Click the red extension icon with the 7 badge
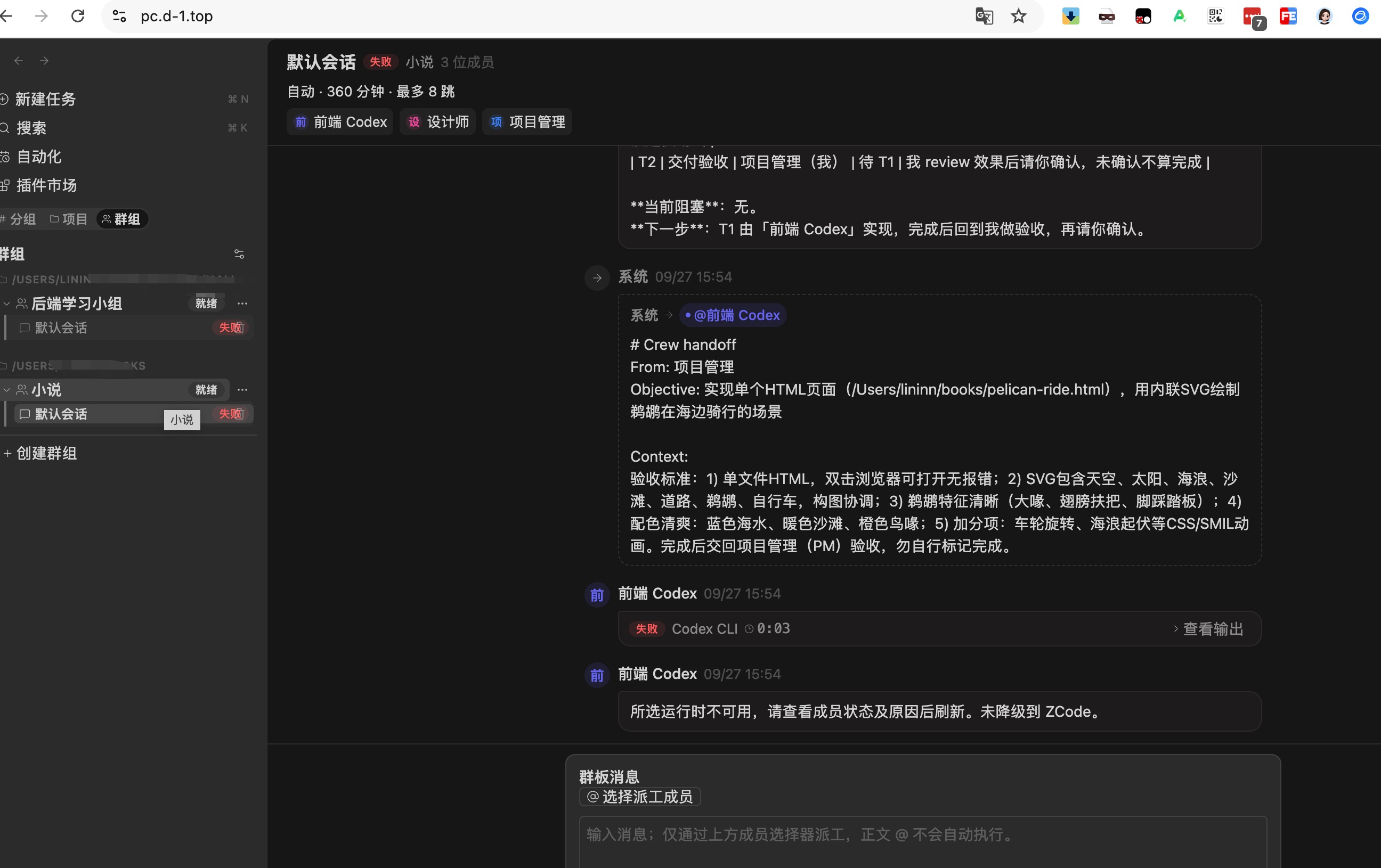The width and height of the screenshot is (1381, 868). tap(1253, 17)
